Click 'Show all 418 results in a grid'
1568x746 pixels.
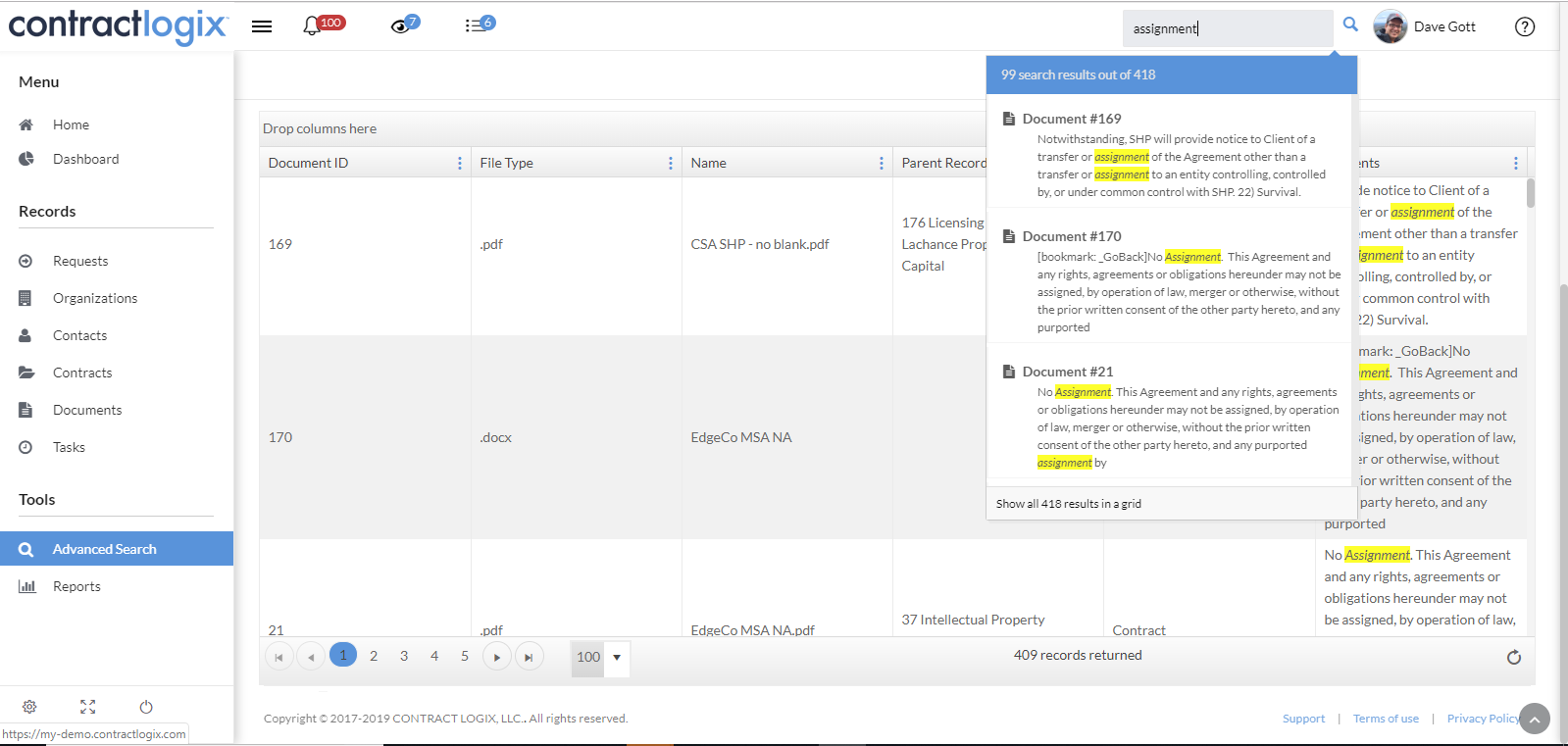[1069, 504]
